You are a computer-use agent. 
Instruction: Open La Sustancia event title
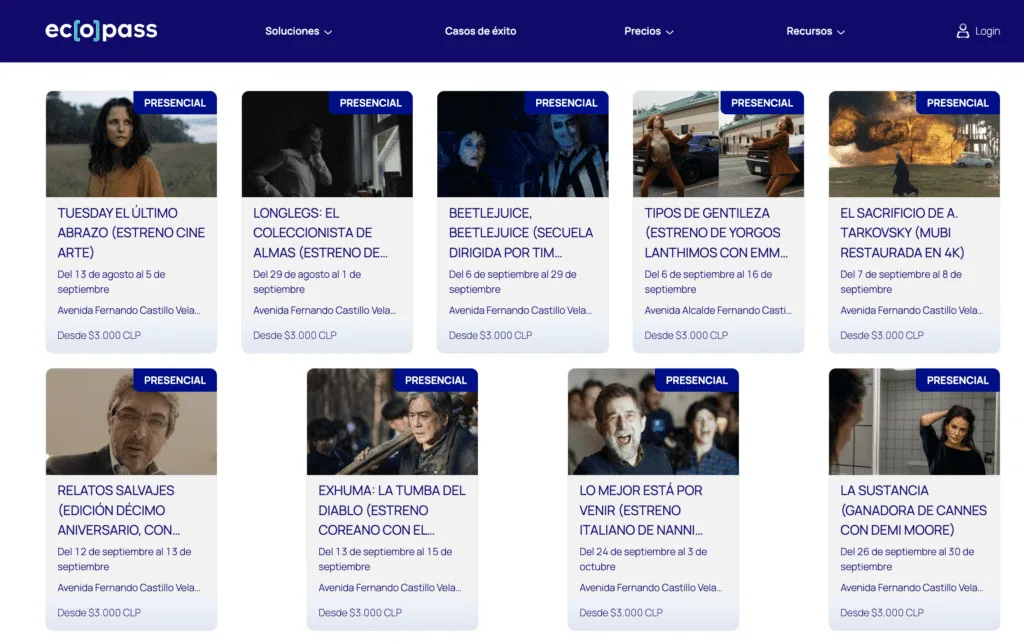pyautogui.click(x=913, y=509)
